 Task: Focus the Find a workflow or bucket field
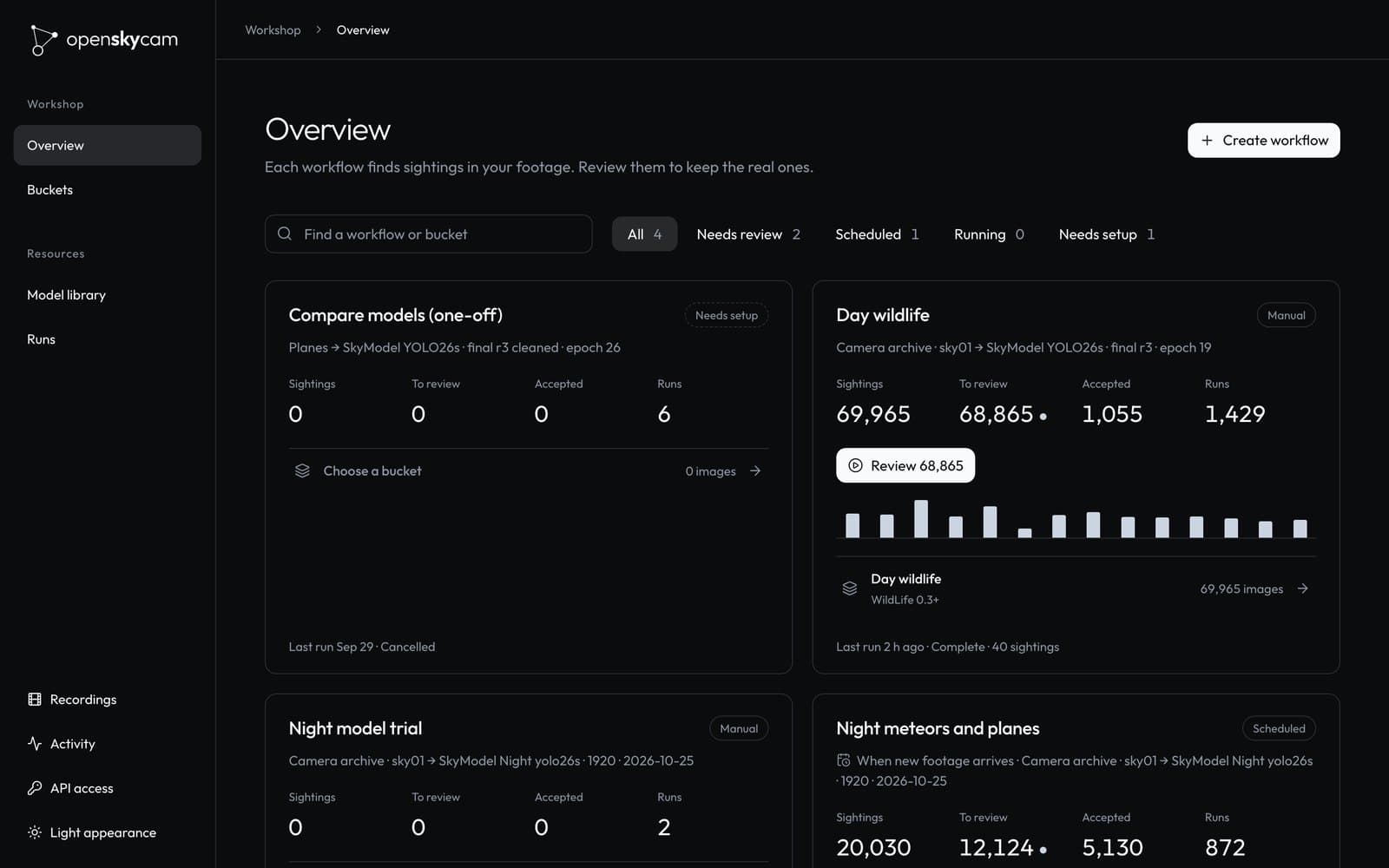coord(429,234)
